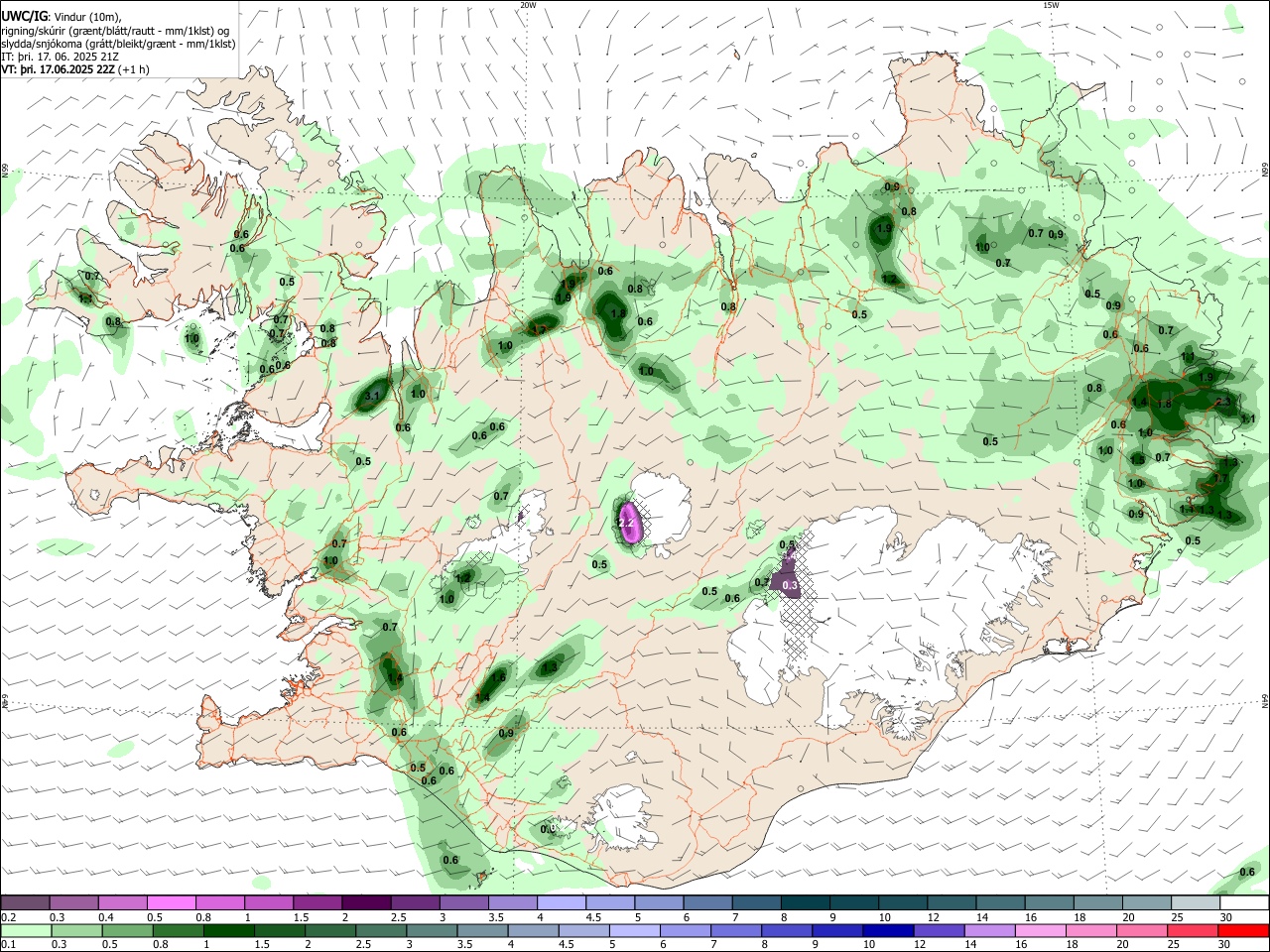Click the '15W' longitude label at top
This screenshot has width=1270, height=952.
1051,5
